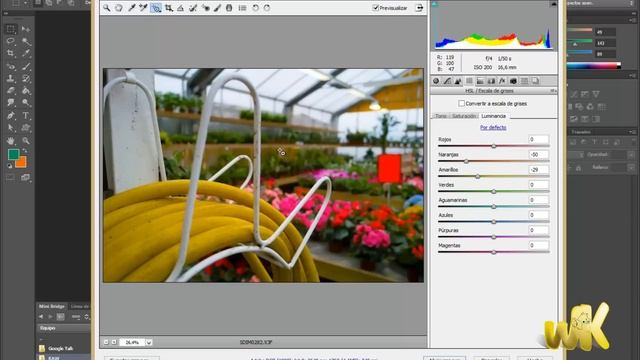
Task: Toggle highlight clipping warning in histogram
Action: (553, 4)
